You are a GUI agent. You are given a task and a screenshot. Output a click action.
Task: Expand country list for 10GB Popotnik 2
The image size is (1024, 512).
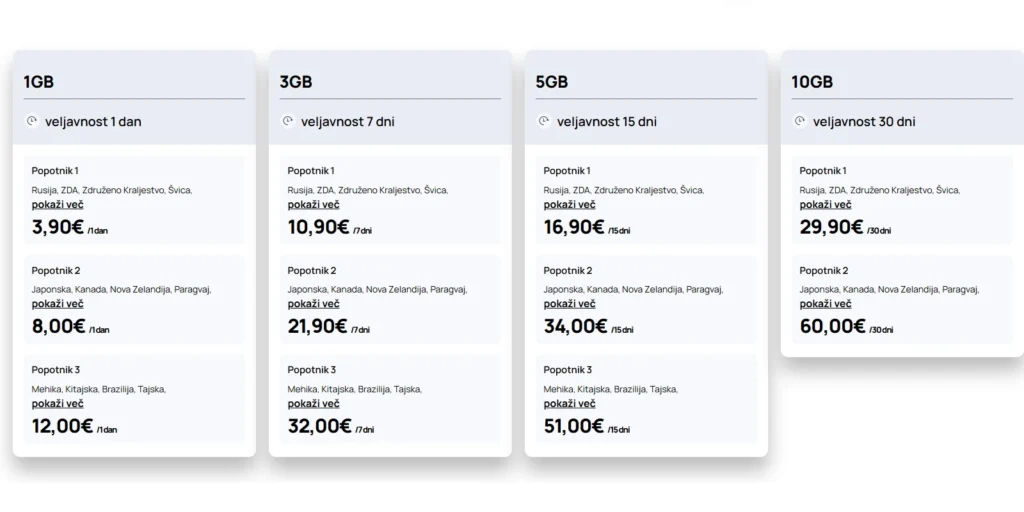tap(826, 304)
